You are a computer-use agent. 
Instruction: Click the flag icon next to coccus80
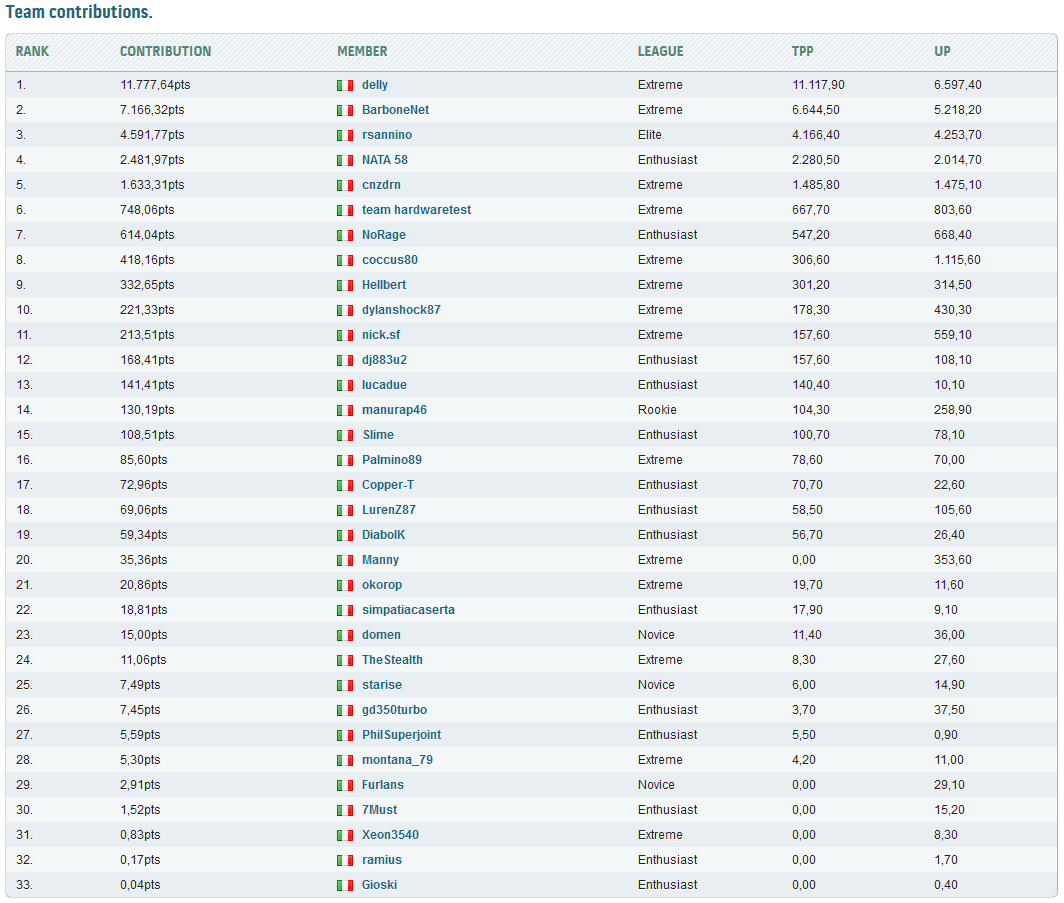point(345,261)
